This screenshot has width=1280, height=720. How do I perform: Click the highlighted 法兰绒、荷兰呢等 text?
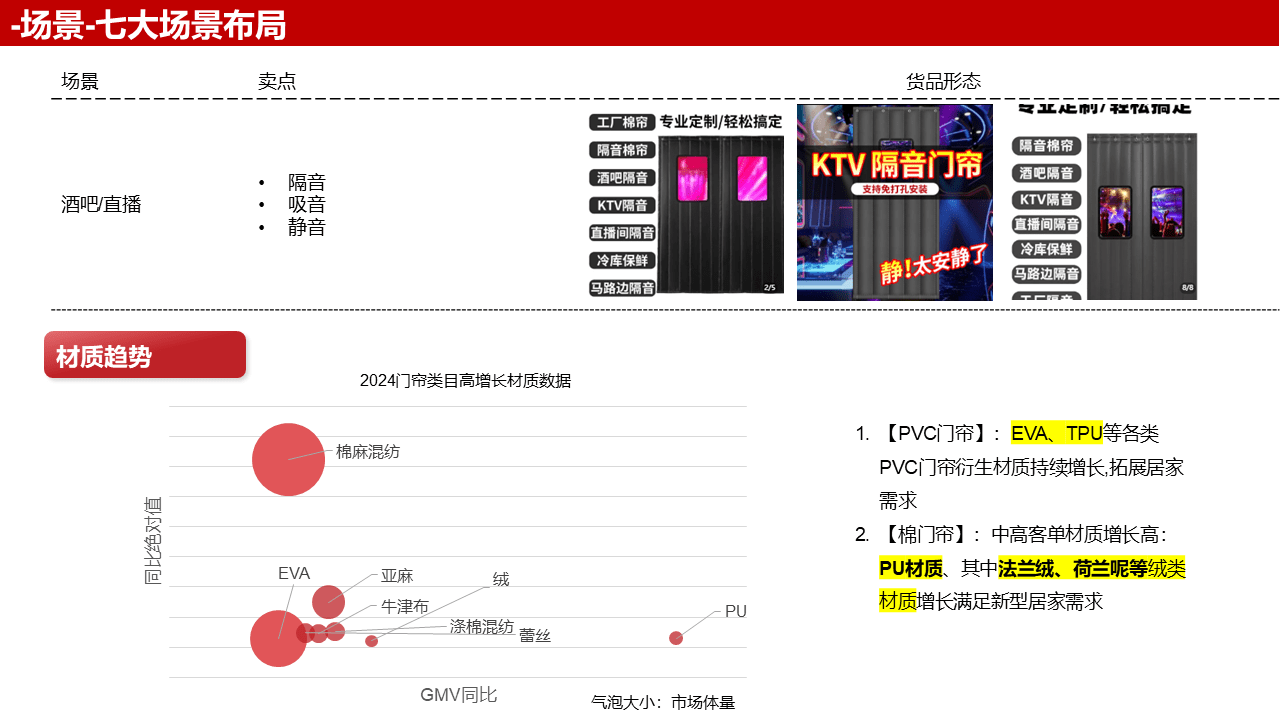tap(1072, 569)
